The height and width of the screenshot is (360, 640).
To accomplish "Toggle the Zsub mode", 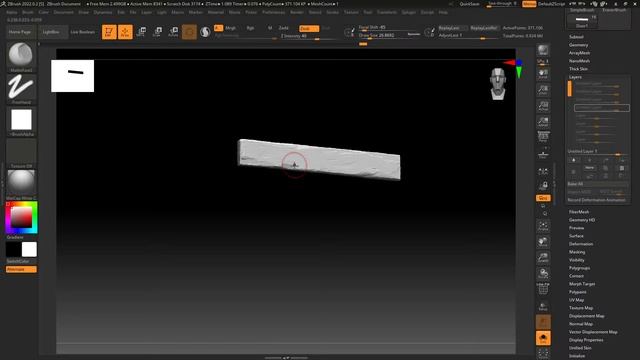I will 309,29.
